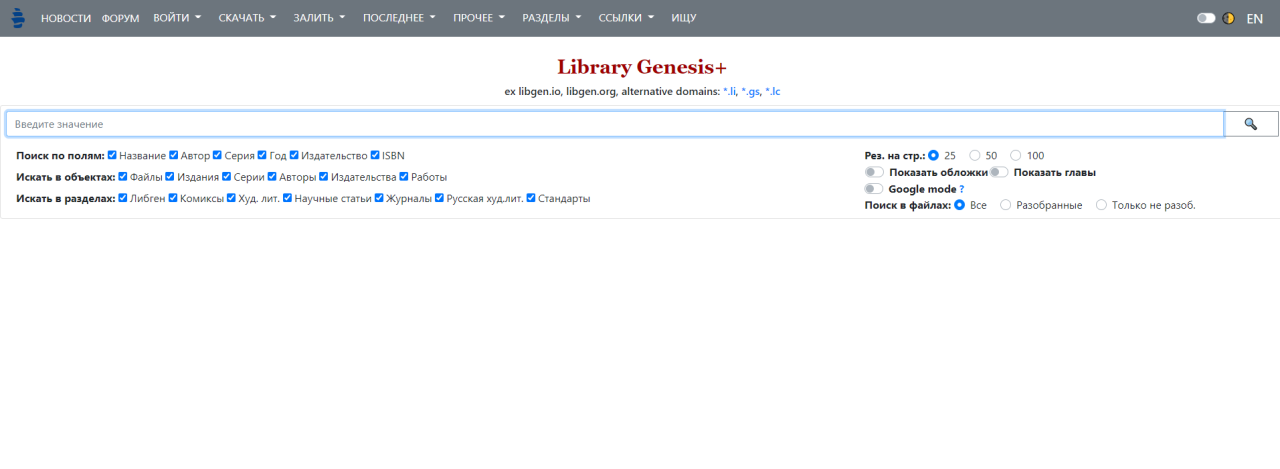Screen dimensions: 1280x469
Task: Expand the ПРОЧЕЕ dropdown menu
Action: coord(479,18)
